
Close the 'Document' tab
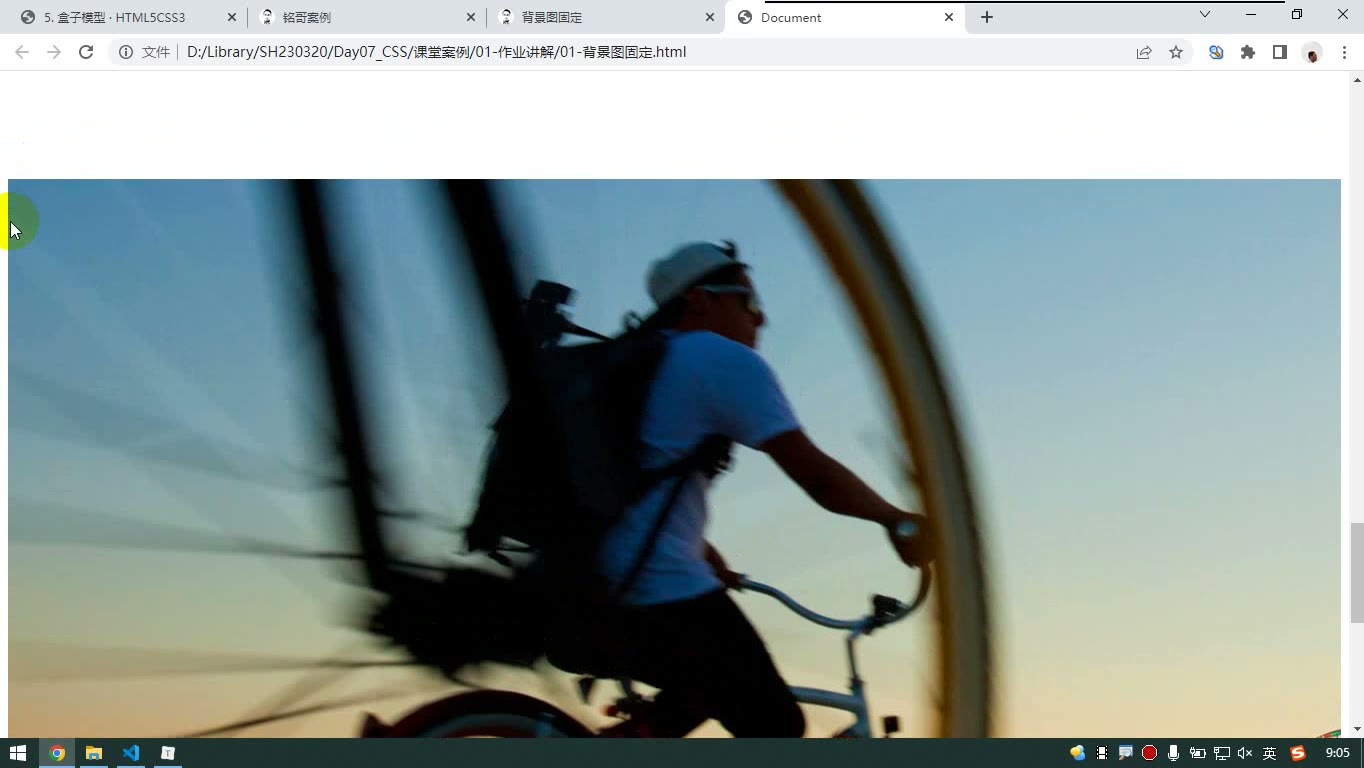pyautogui.click(x=949, y=17)
